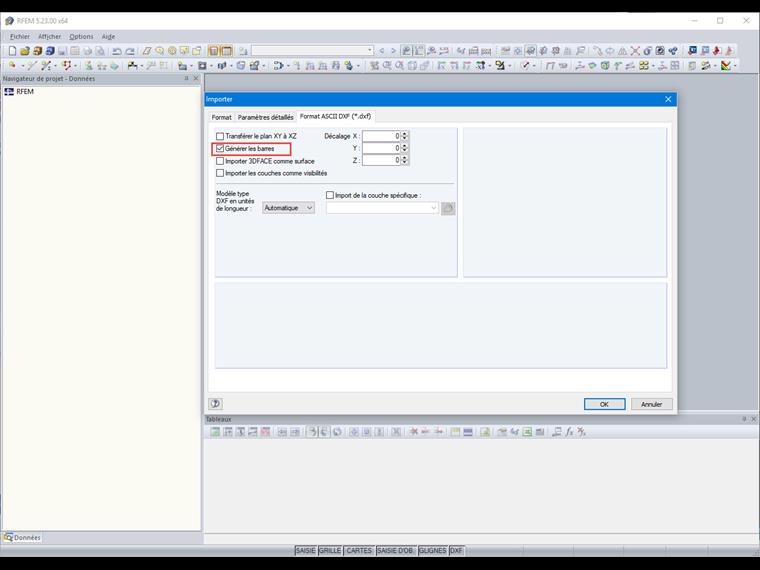Click the Décalage Z input field

click(x=381, y=160)
